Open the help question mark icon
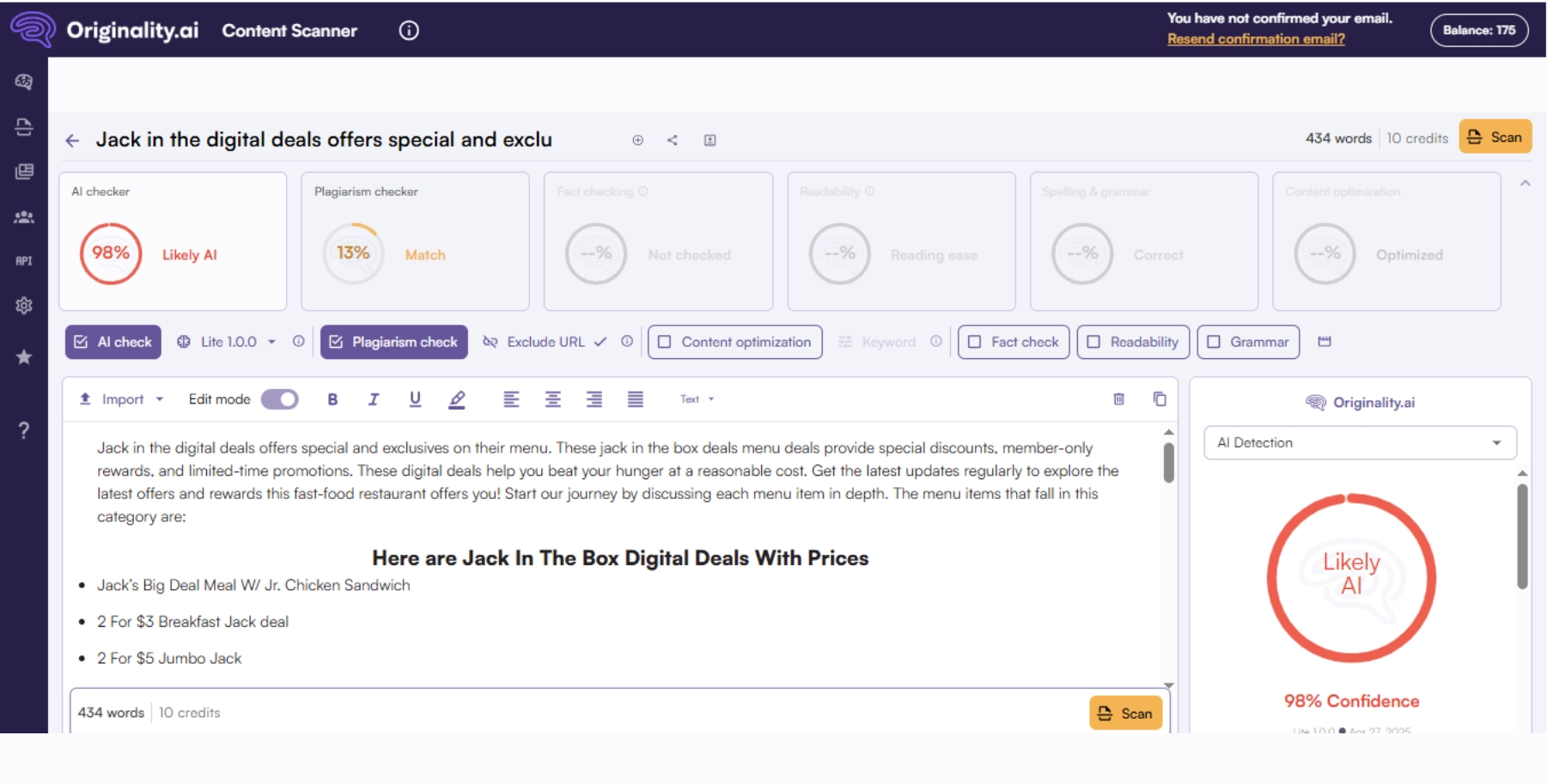The image size is (1547, 784). 24,430
